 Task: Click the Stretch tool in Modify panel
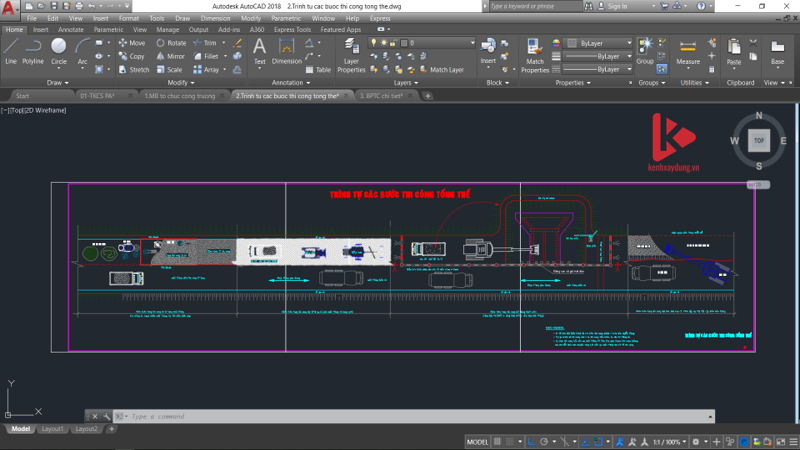click(133, 70)
